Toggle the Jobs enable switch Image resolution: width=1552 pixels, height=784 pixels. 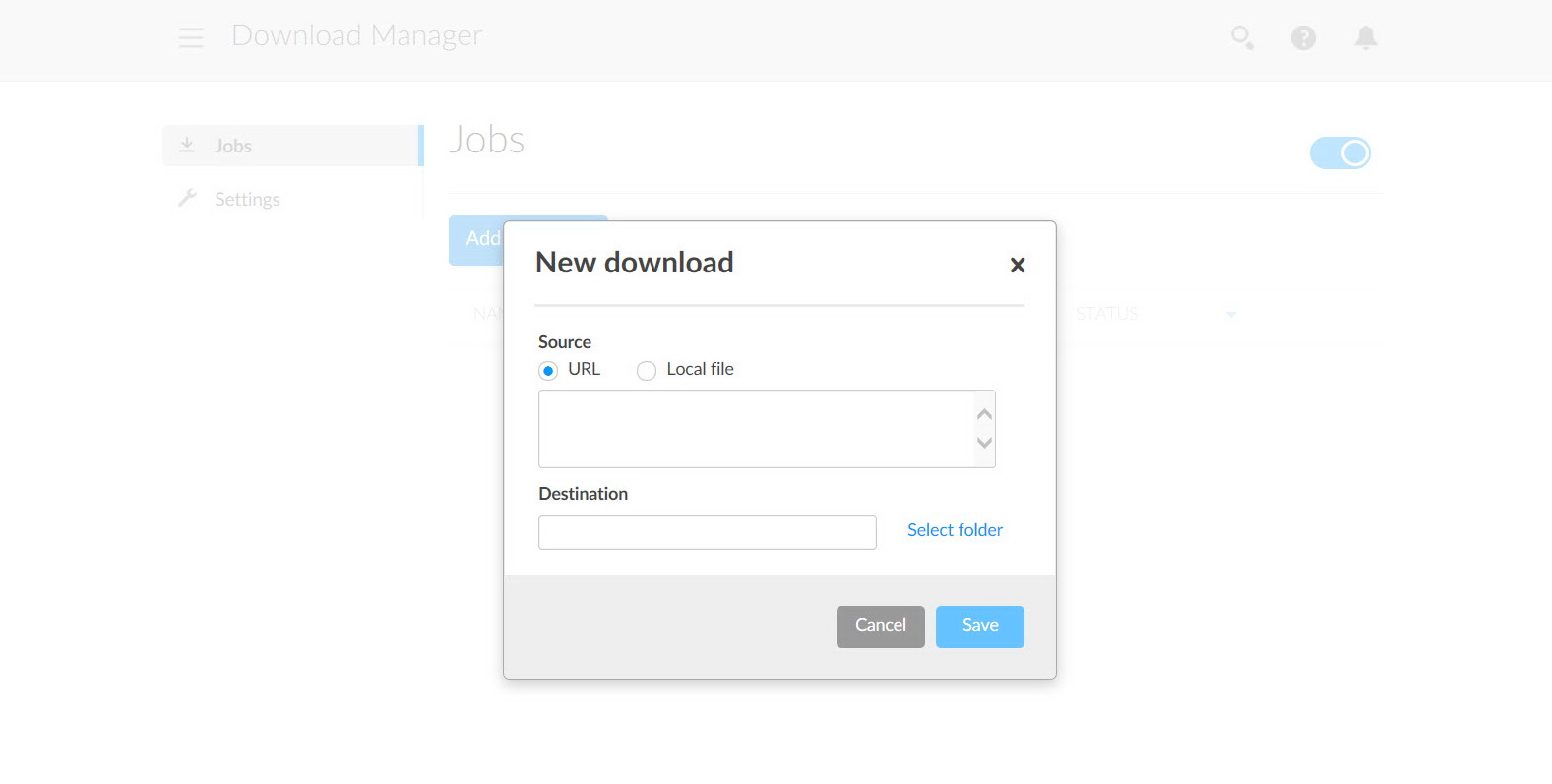click(1339, 152)
